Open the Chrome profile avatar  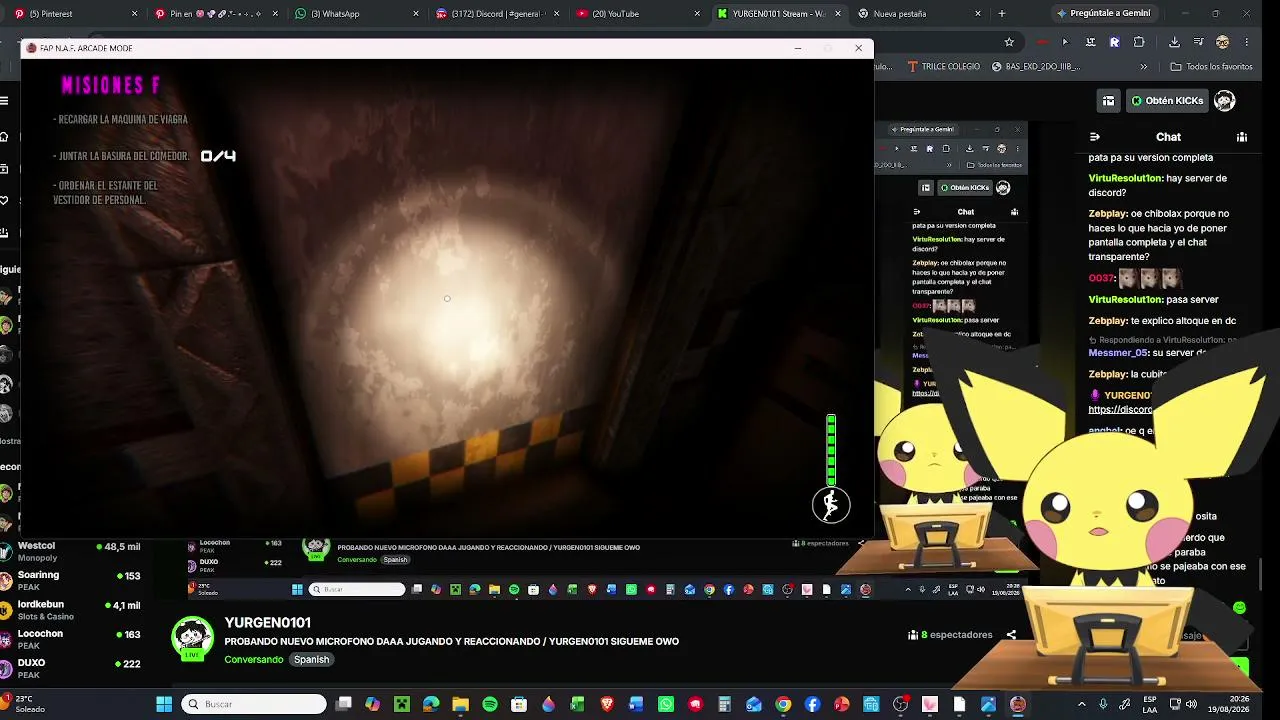[x=1222, y=42]
